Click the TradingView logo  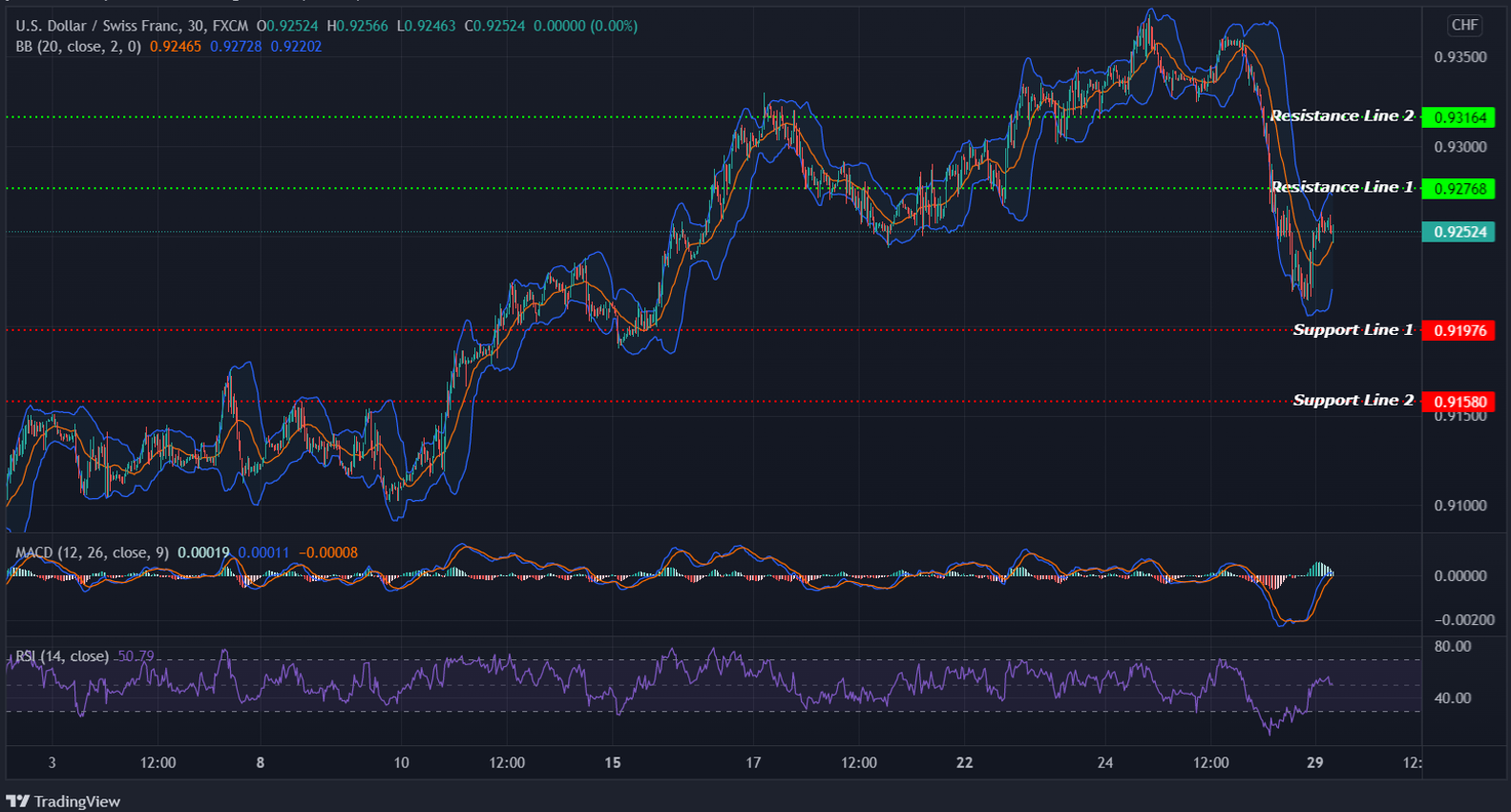[x=63, y=802]
